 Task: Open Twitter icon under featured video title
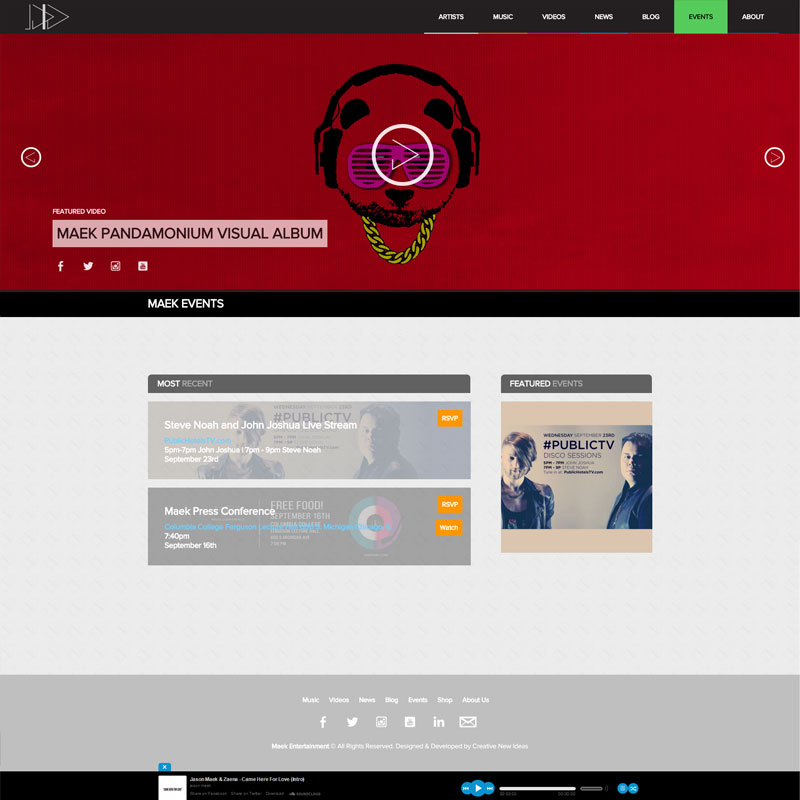pyautogui.click(x=88, y=266)
